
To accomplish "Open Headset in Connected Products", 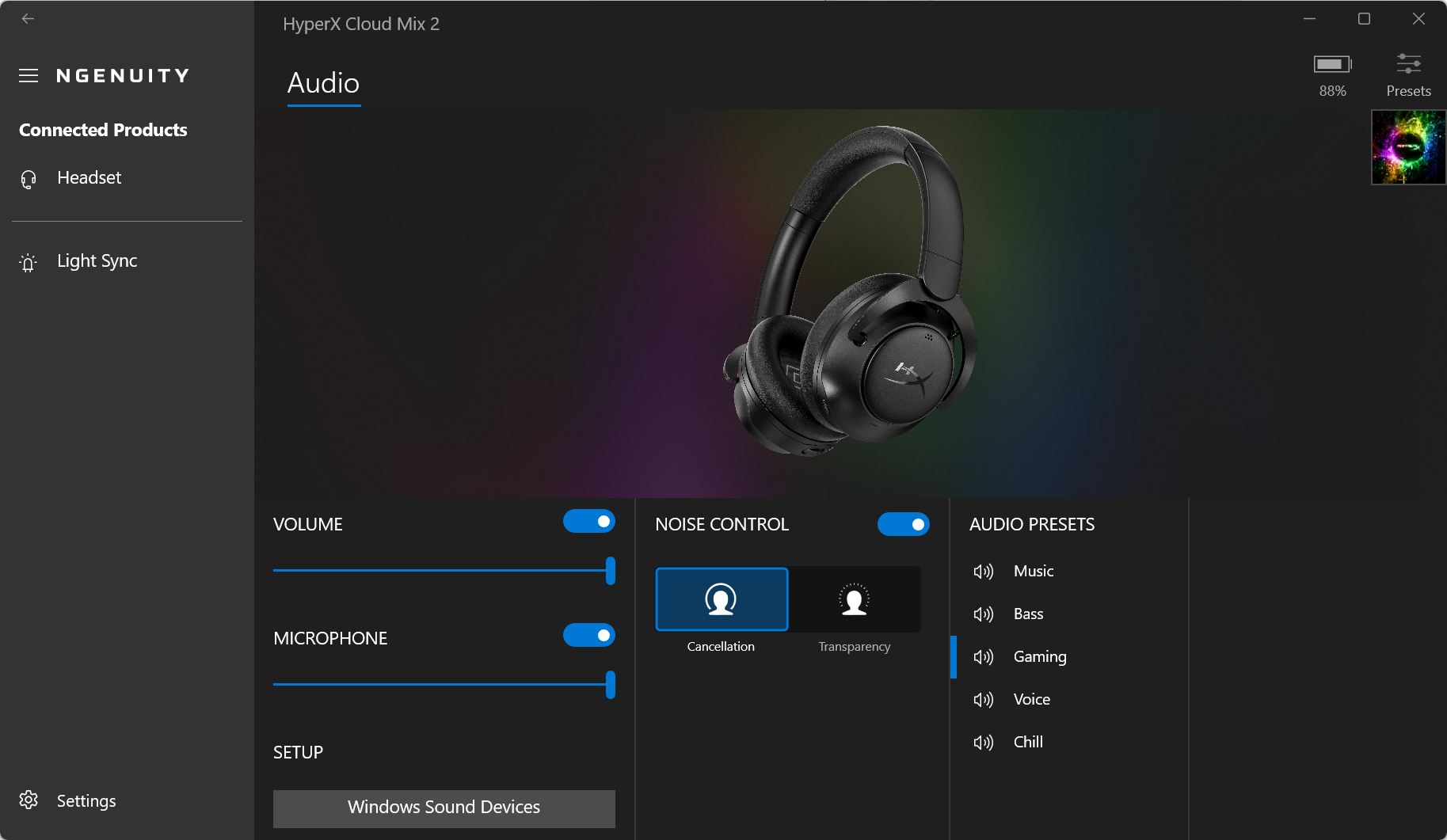I will pos(127,178).
